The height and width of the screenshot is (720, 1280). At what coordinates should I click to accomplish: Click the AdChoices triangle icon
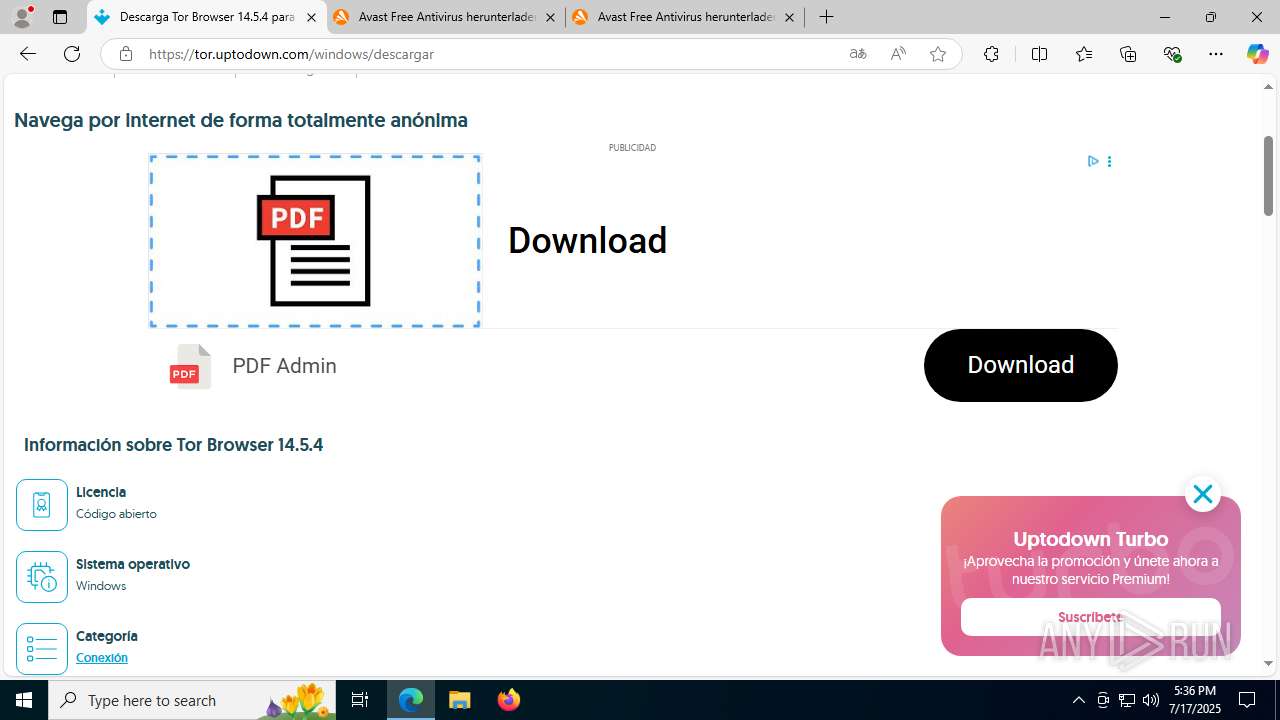coord(1093,161)
